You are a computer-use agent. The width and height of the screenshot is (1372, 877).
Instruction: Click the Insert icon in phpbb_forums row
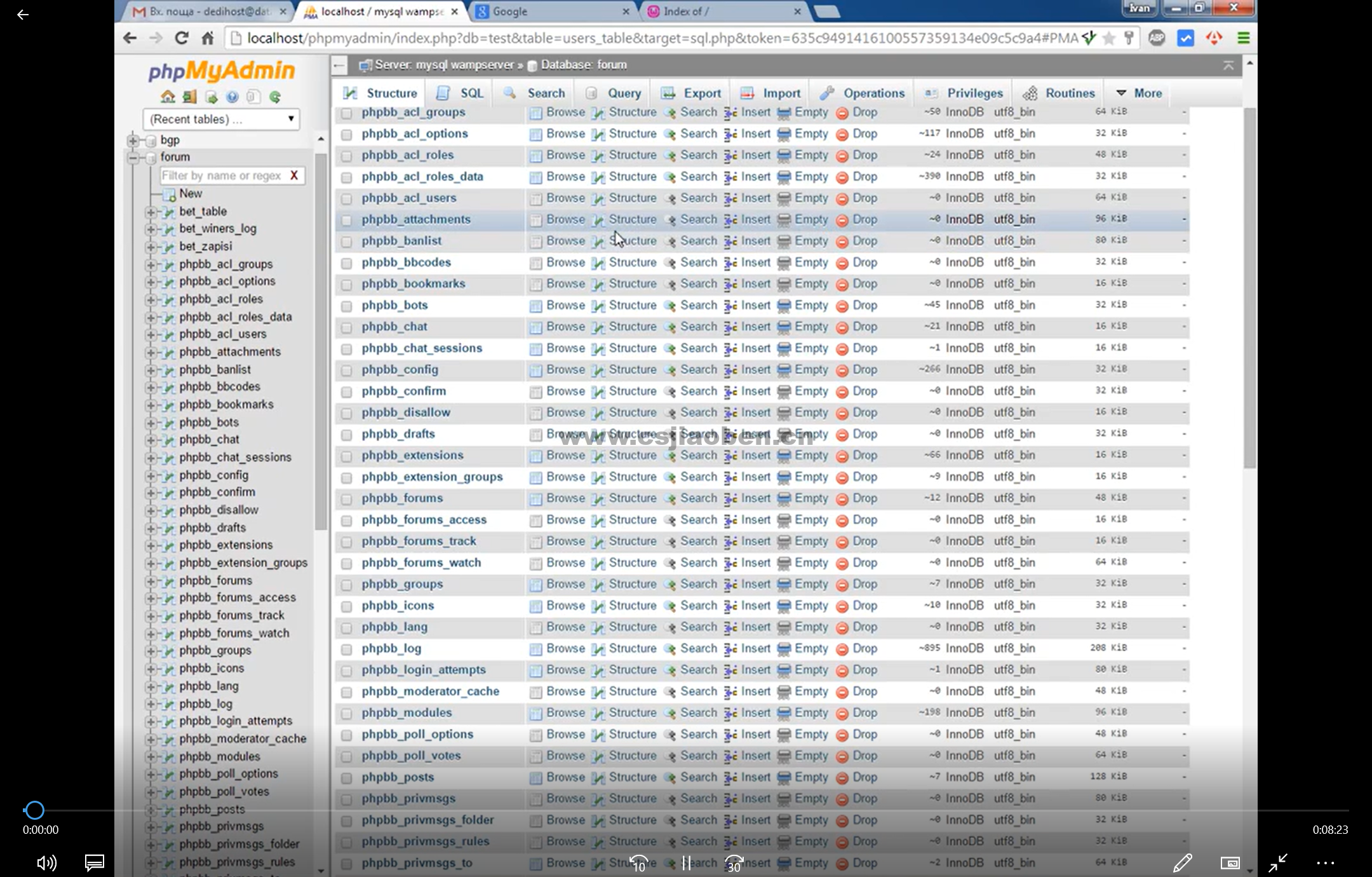[x=730, y=498]
